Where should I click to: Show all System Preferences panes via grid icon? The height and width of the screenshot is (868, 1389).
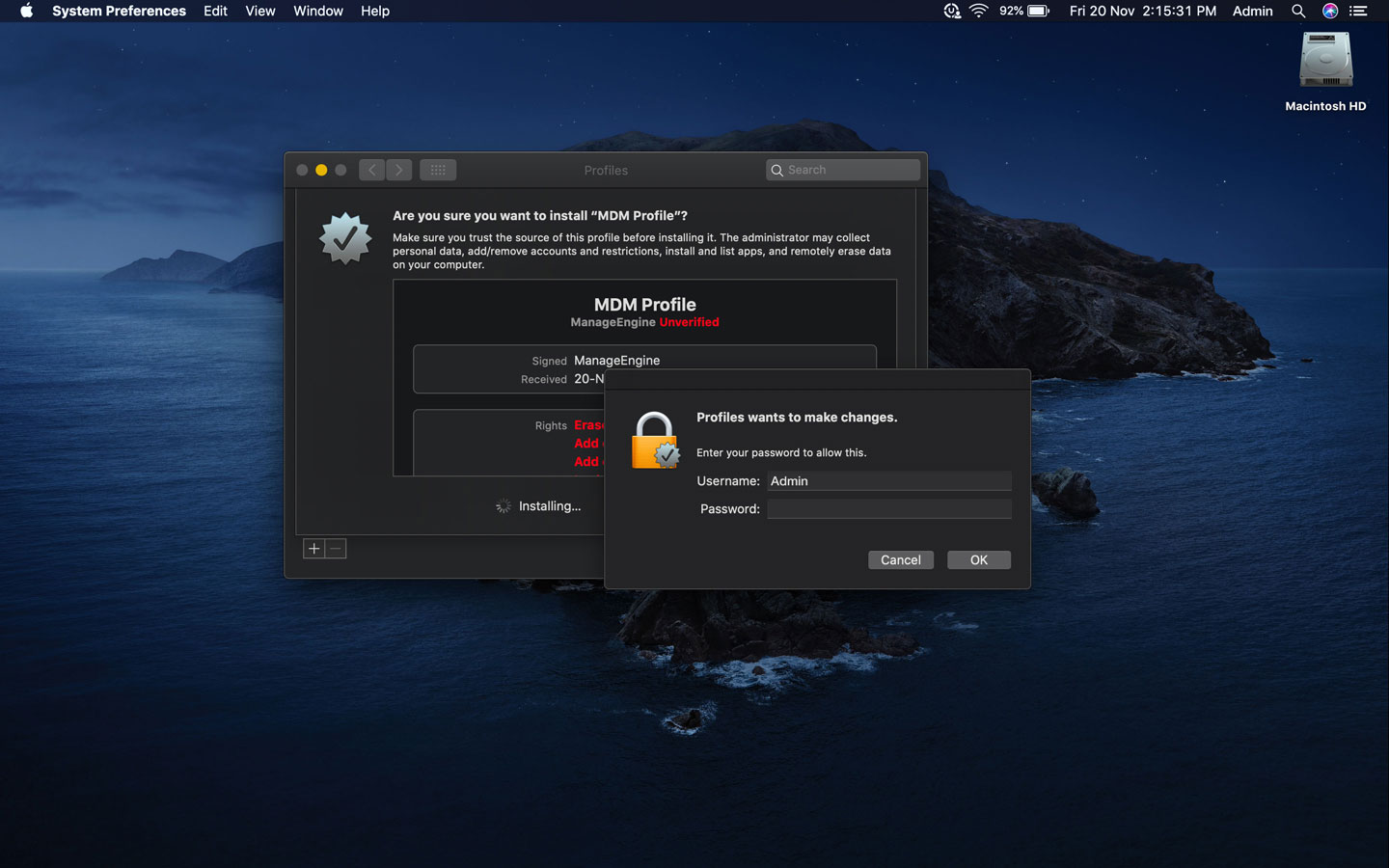tap(438, 169)
